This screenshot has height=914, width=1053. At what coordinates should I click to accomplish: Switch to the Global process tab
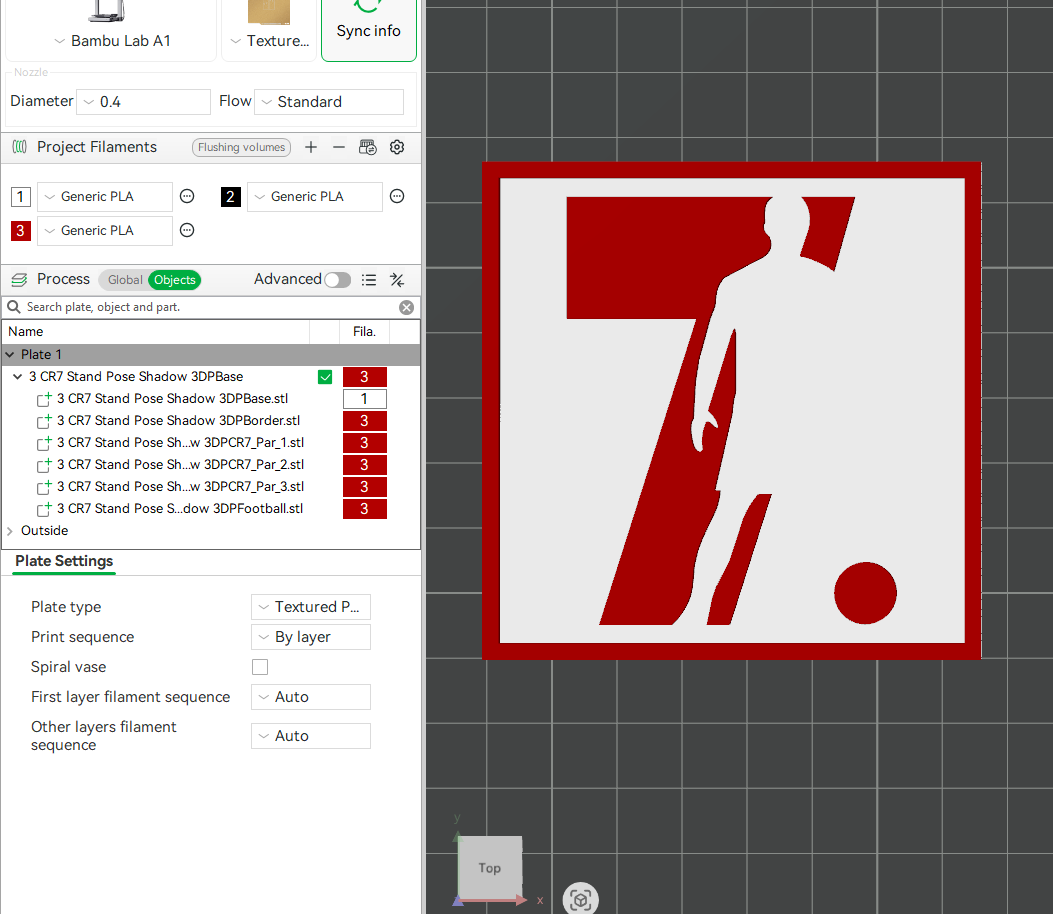click(x=125, y=280)
